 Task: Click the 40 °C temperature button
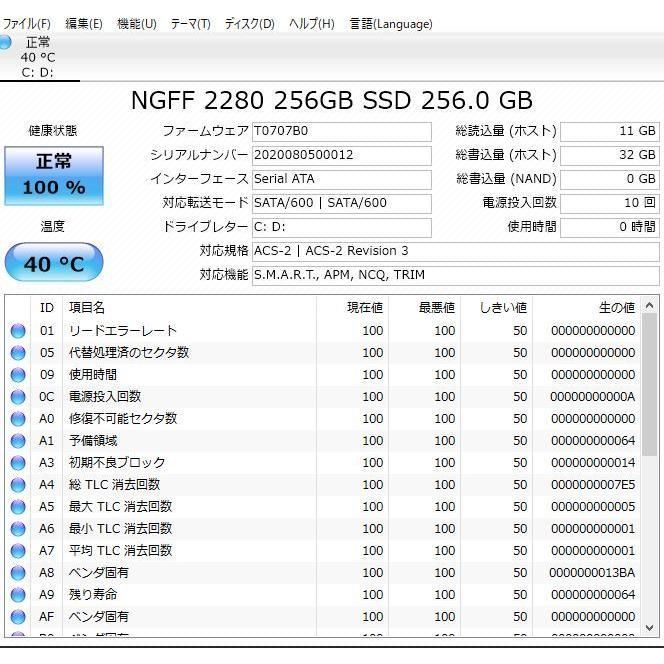click(54, 262)
